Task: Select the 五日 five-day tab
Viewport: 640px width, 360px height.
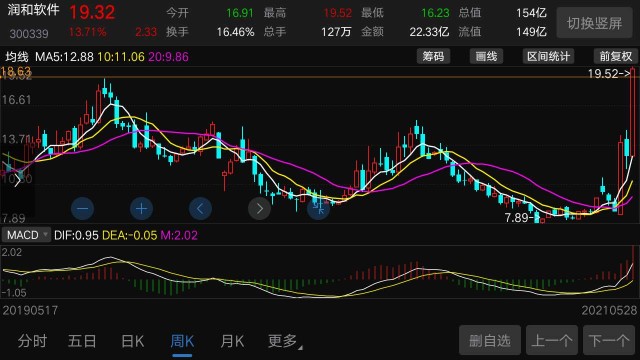Action: [82, 341]
